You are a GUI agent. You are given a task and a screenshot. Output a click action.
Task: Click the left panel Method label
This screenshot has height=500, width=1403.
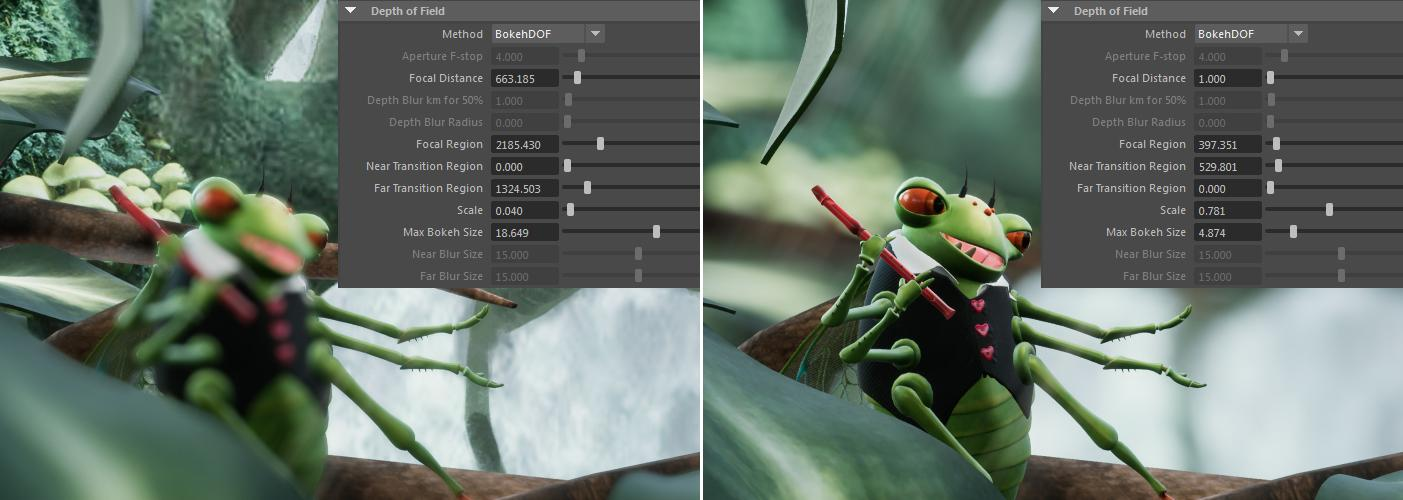463,34
